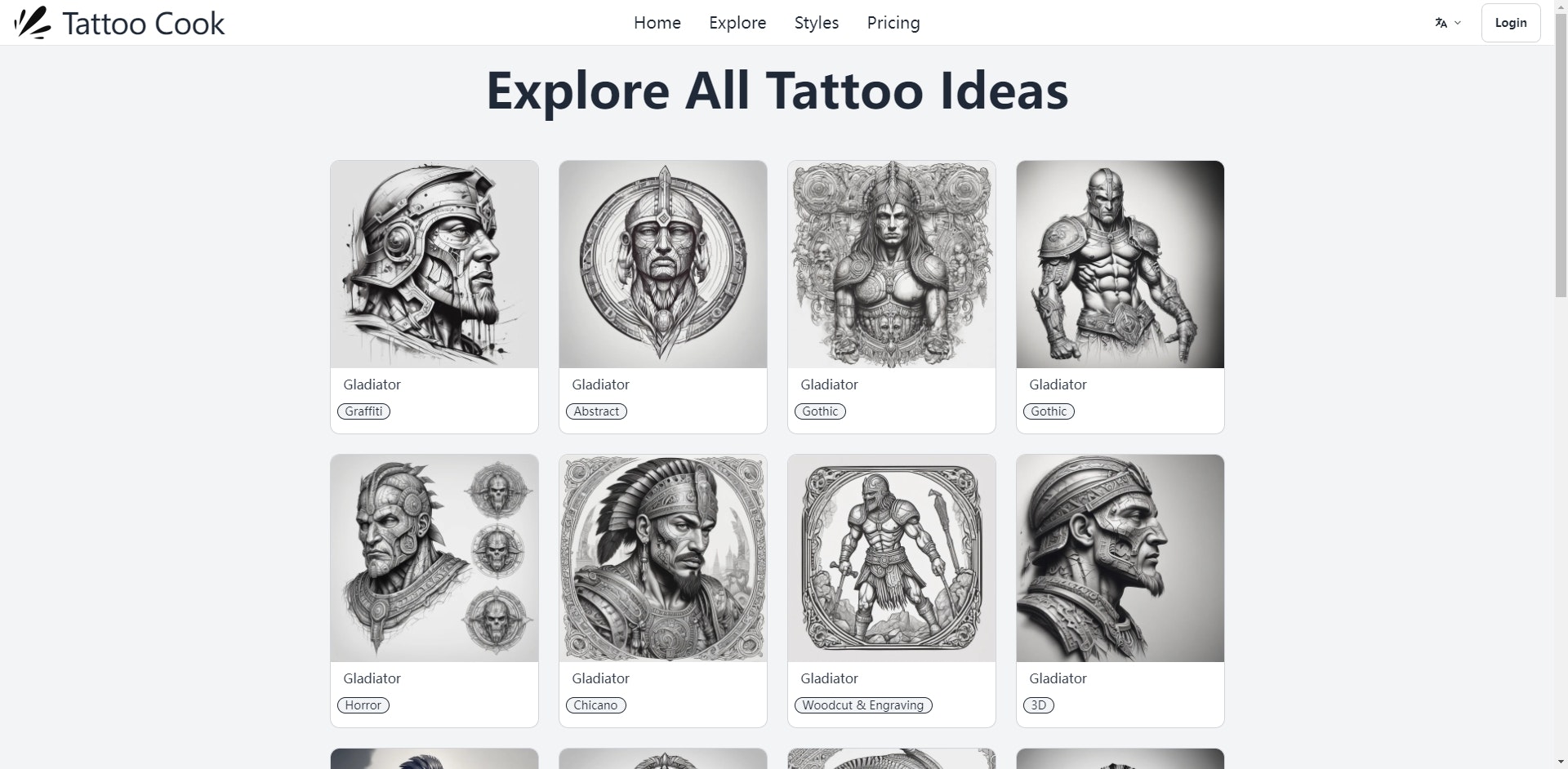The image size is (1568, 769).
Task: Open the Abstract circular gladiator thumbnail
Action: (x=663, y=264)
